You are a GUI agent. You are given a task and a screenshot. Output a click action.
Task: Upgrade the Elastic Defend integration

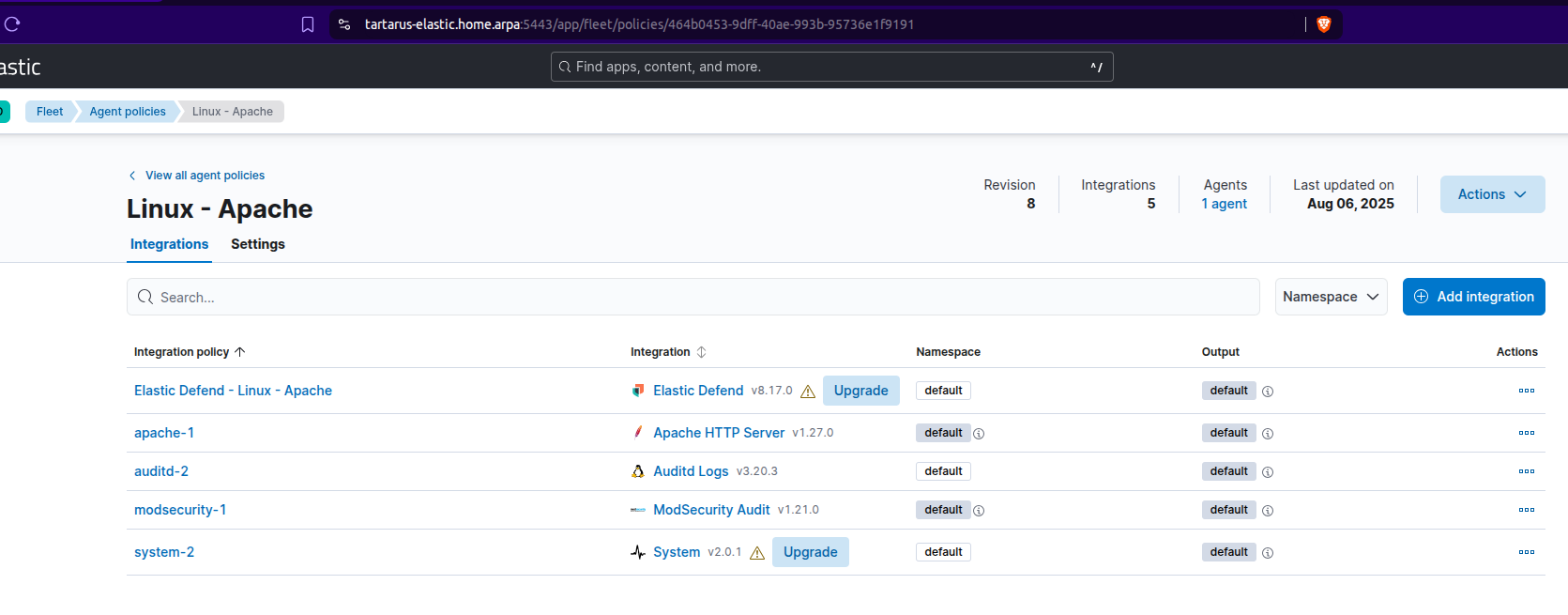(860, 391)
